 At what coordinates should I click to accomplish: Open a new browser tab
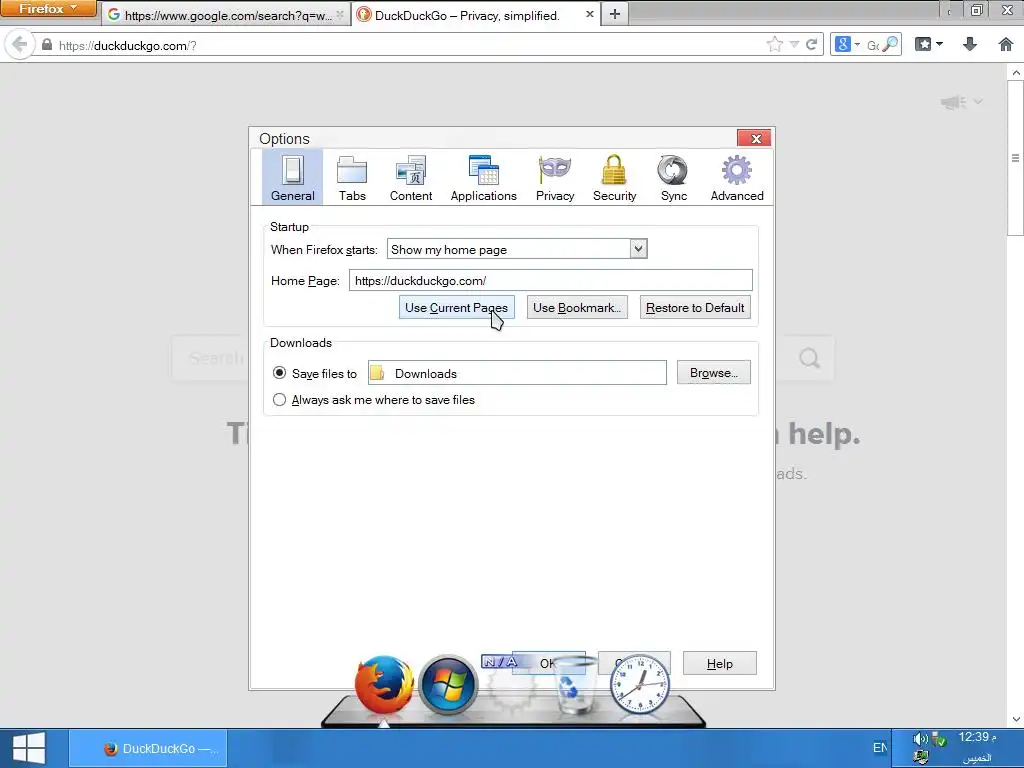pos(615,14)
